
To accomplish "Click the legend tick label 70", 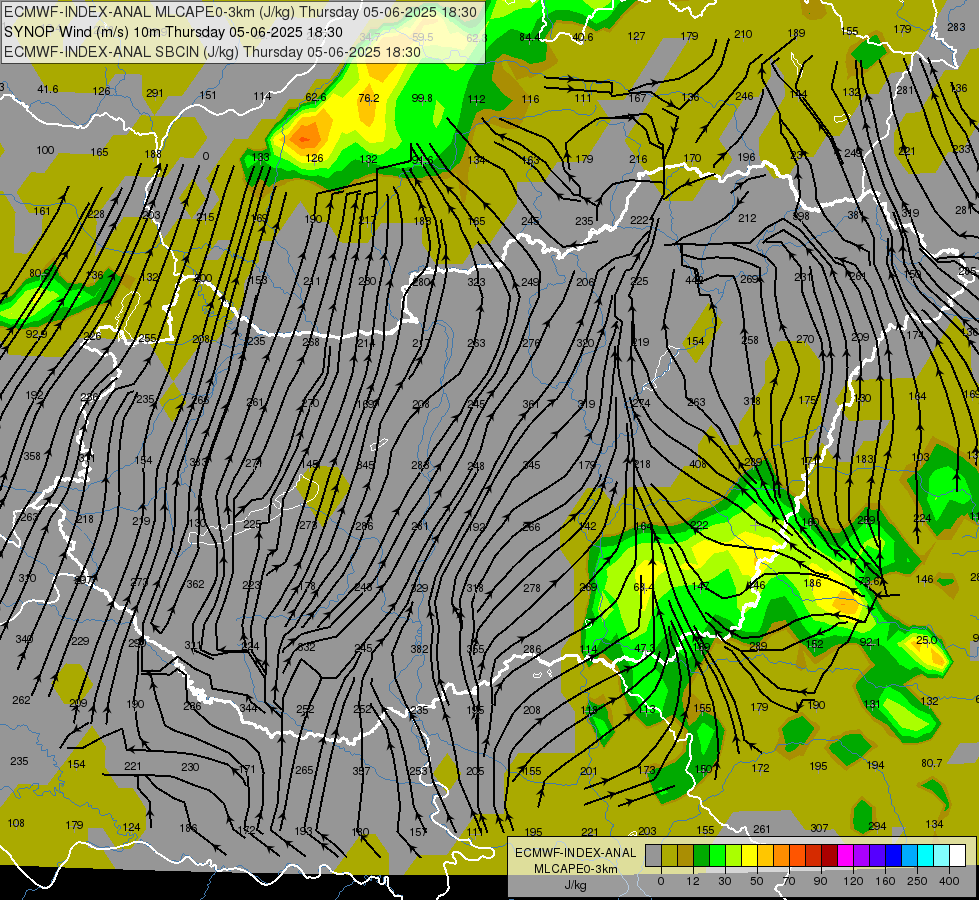I will pos(789,881).
